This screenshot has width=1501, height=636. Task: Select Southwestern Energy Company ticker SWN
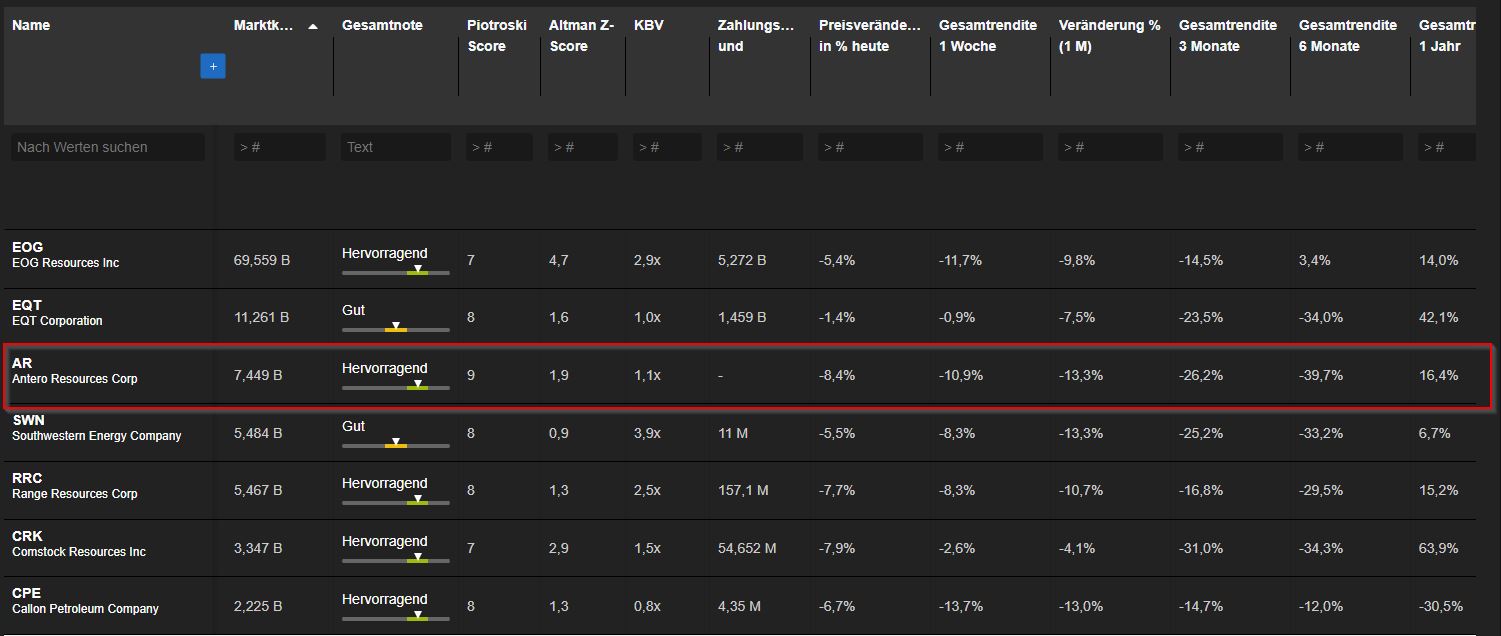[28, 420]
